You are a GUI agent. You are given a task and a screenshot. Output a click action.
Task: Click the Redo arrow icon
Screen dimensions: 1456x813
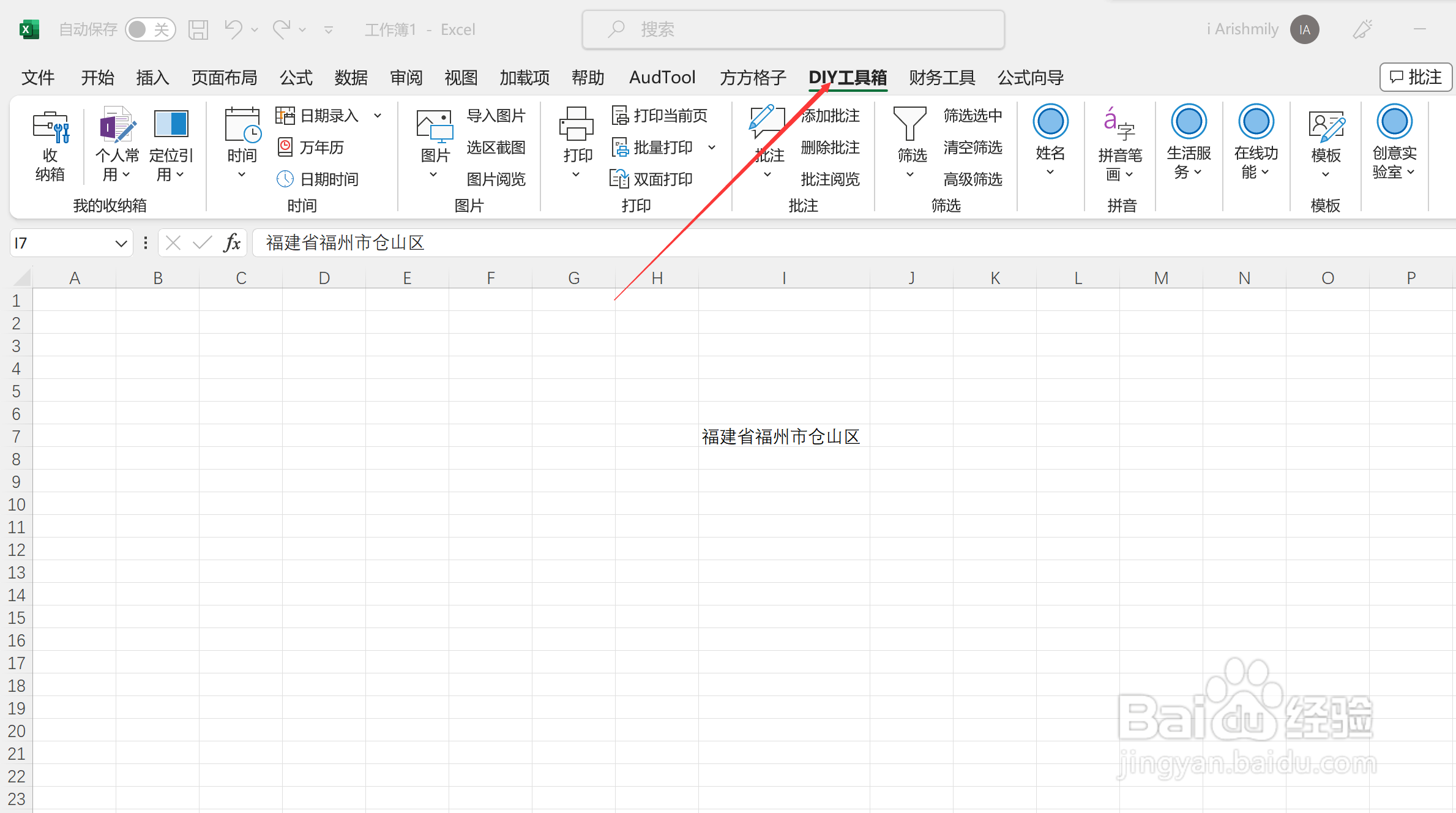[282, 29]
